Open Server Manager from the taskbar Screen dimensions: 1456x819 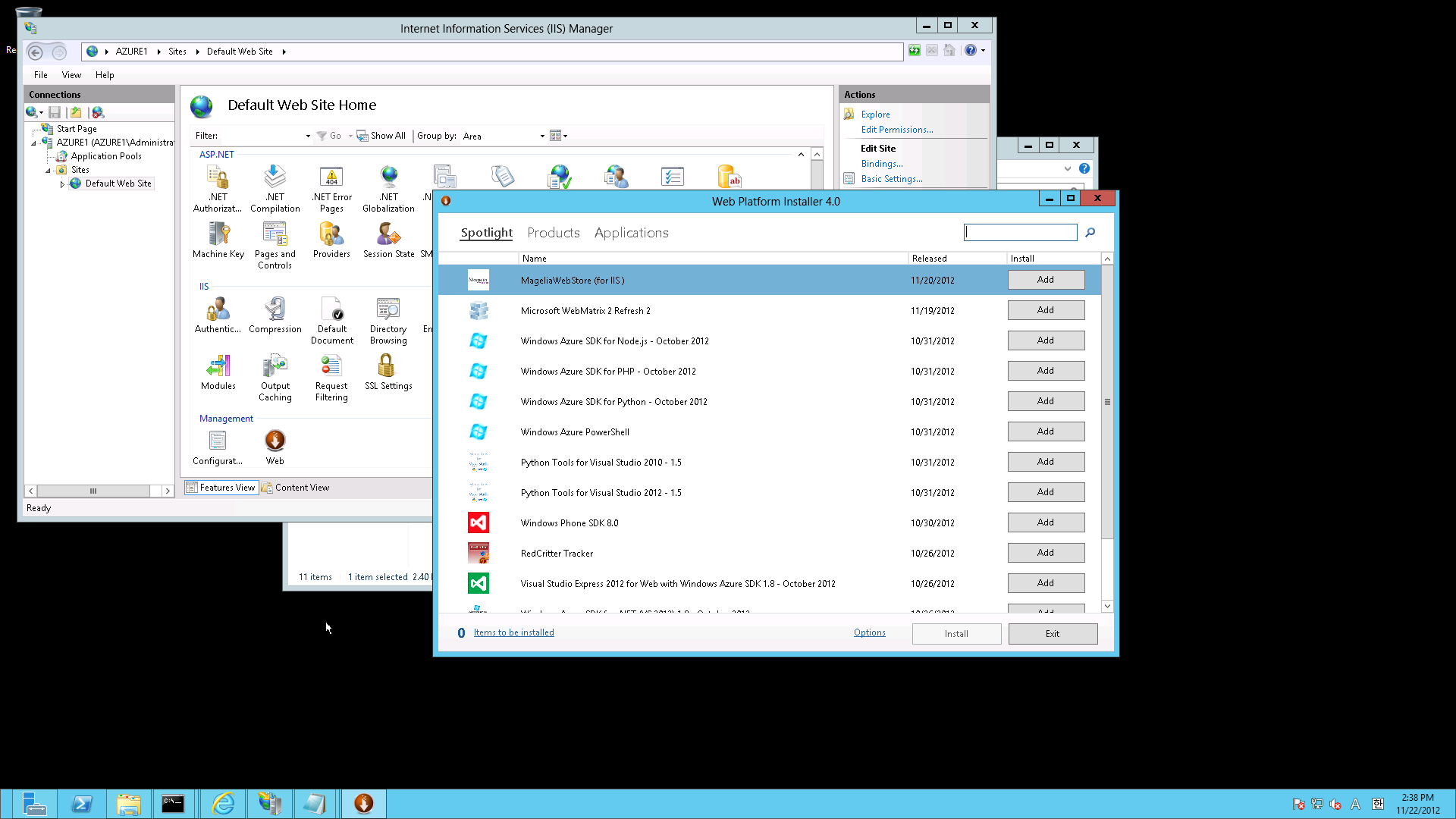34,803
